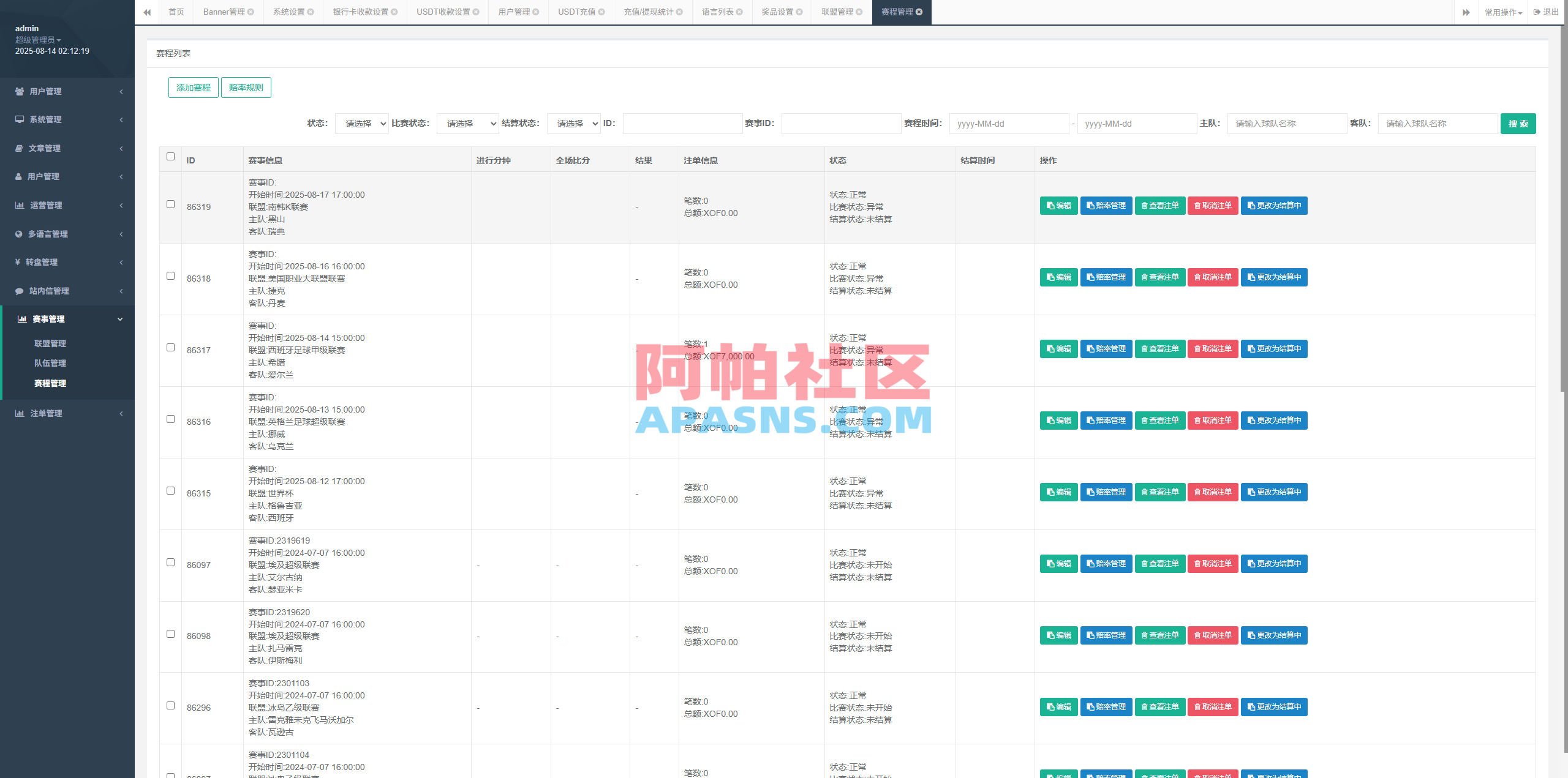Open 站内信管理 chat bubble icon

[19, 291]
